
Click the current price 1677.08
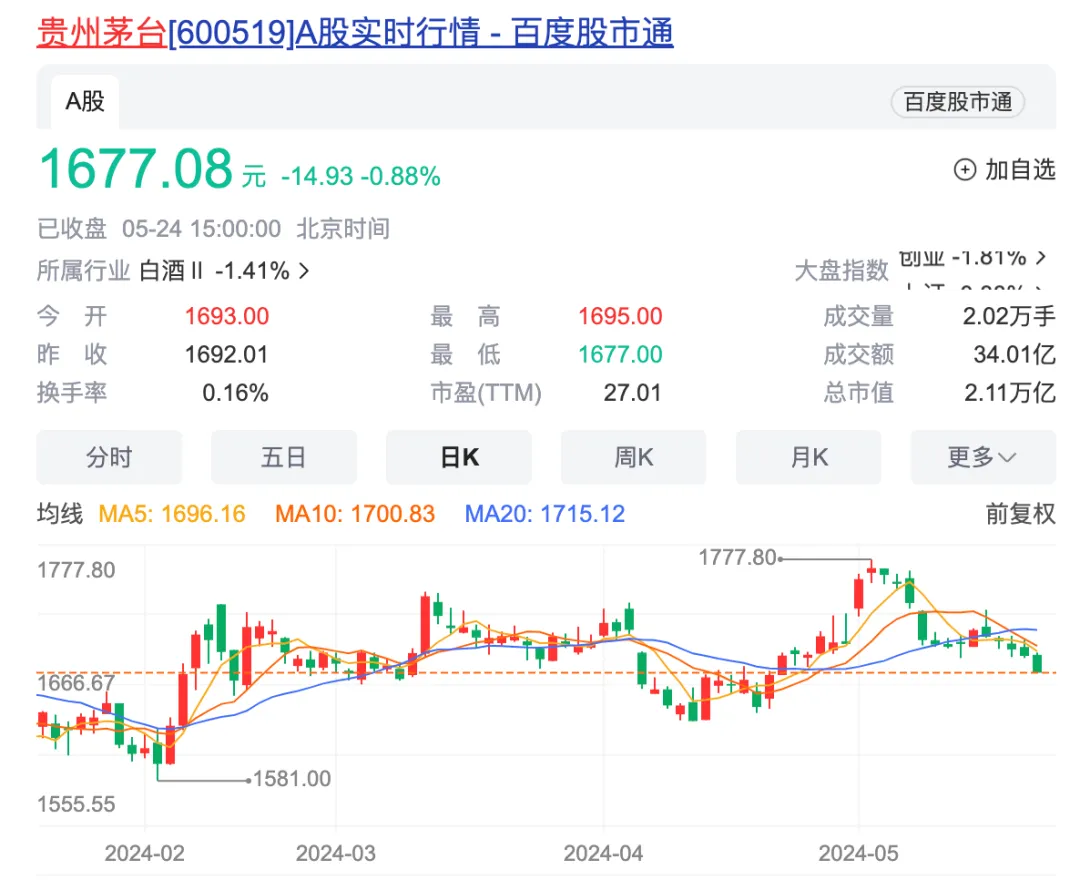[x=136, y=169]
